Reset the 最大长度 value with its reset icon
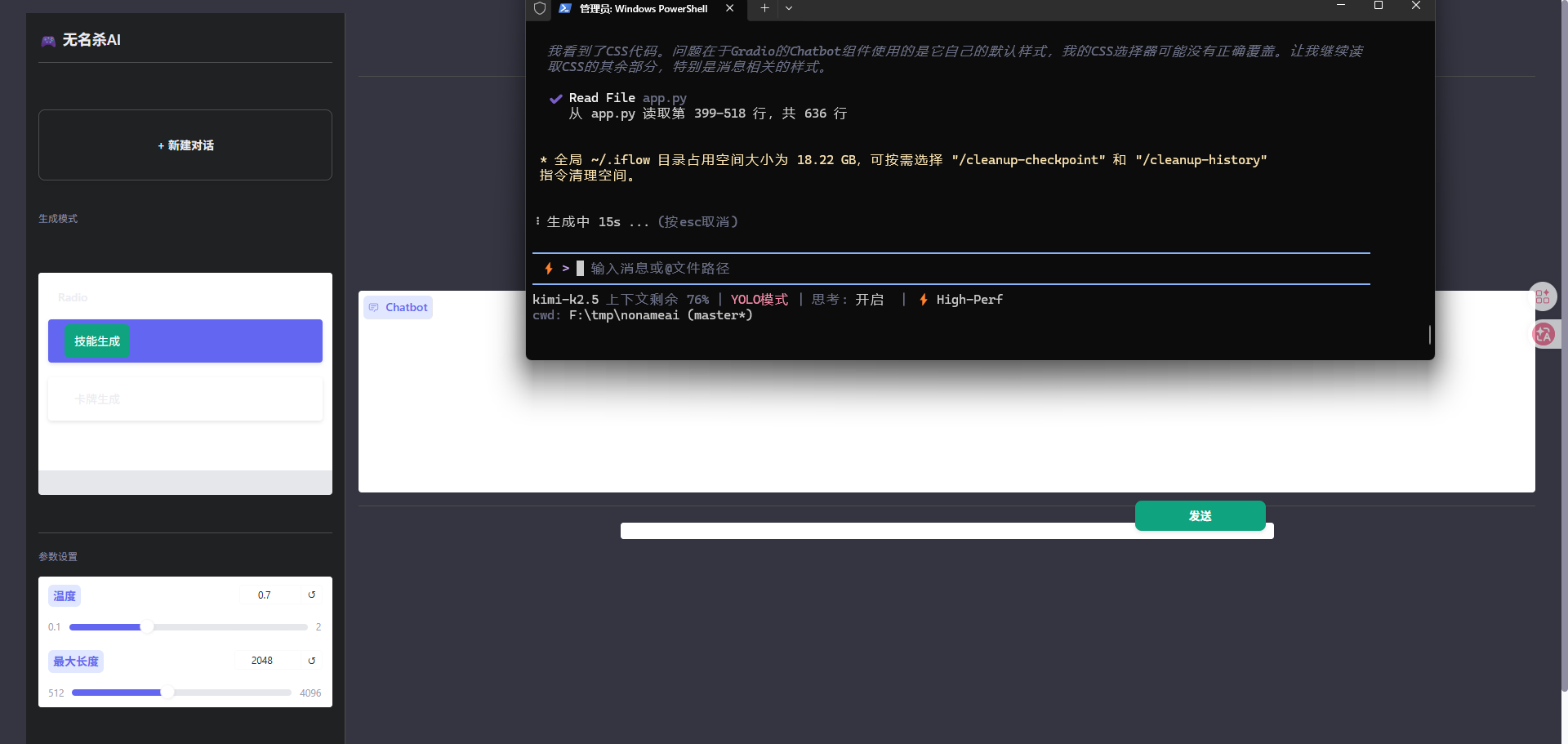Screen dimensions: 1568x744 [x=311, y=661]
